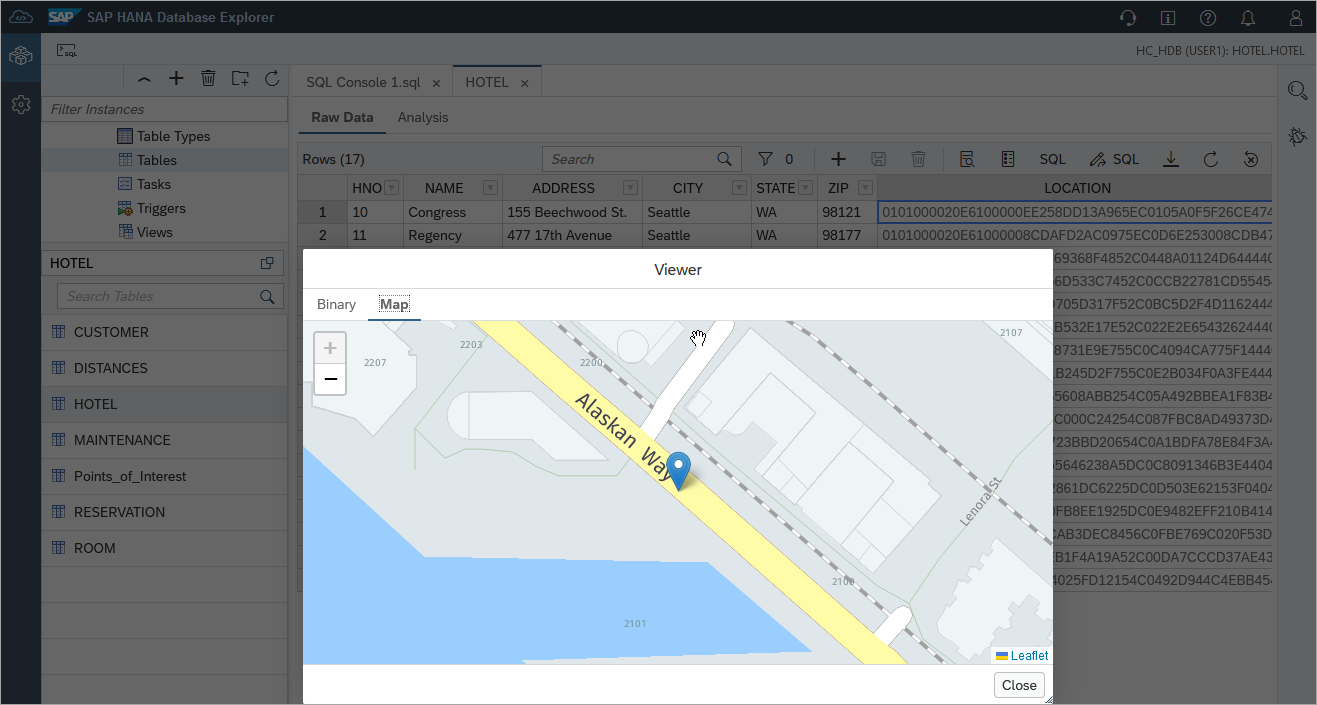
Task: Open the debugger bug icon
Action: coord(1298,135)
